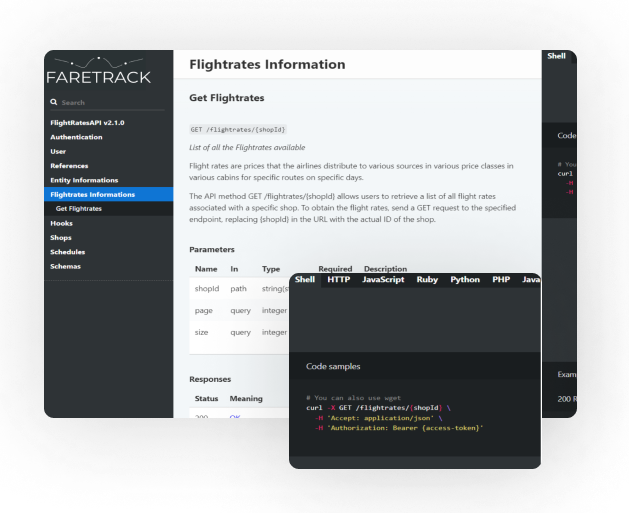Switch to the JavaScript code tab
This screenshot has width=629, height=513.
383,280
